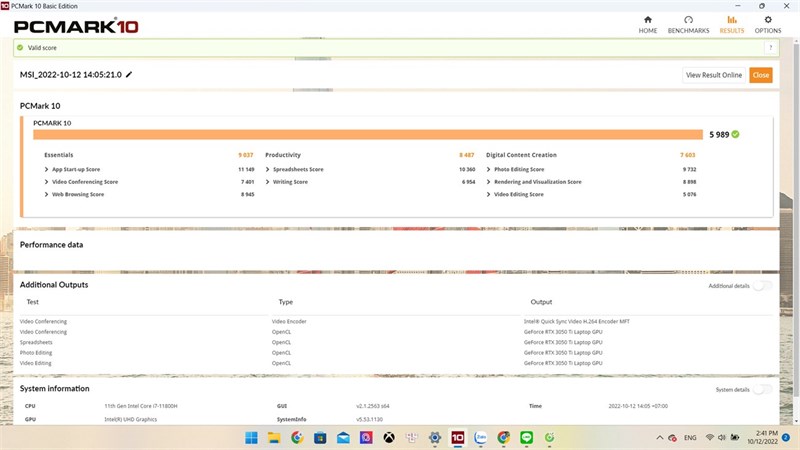Click the Video Encoder type cell
The height and width of the screenshot is (450, 800).
[x=289, y=321]
